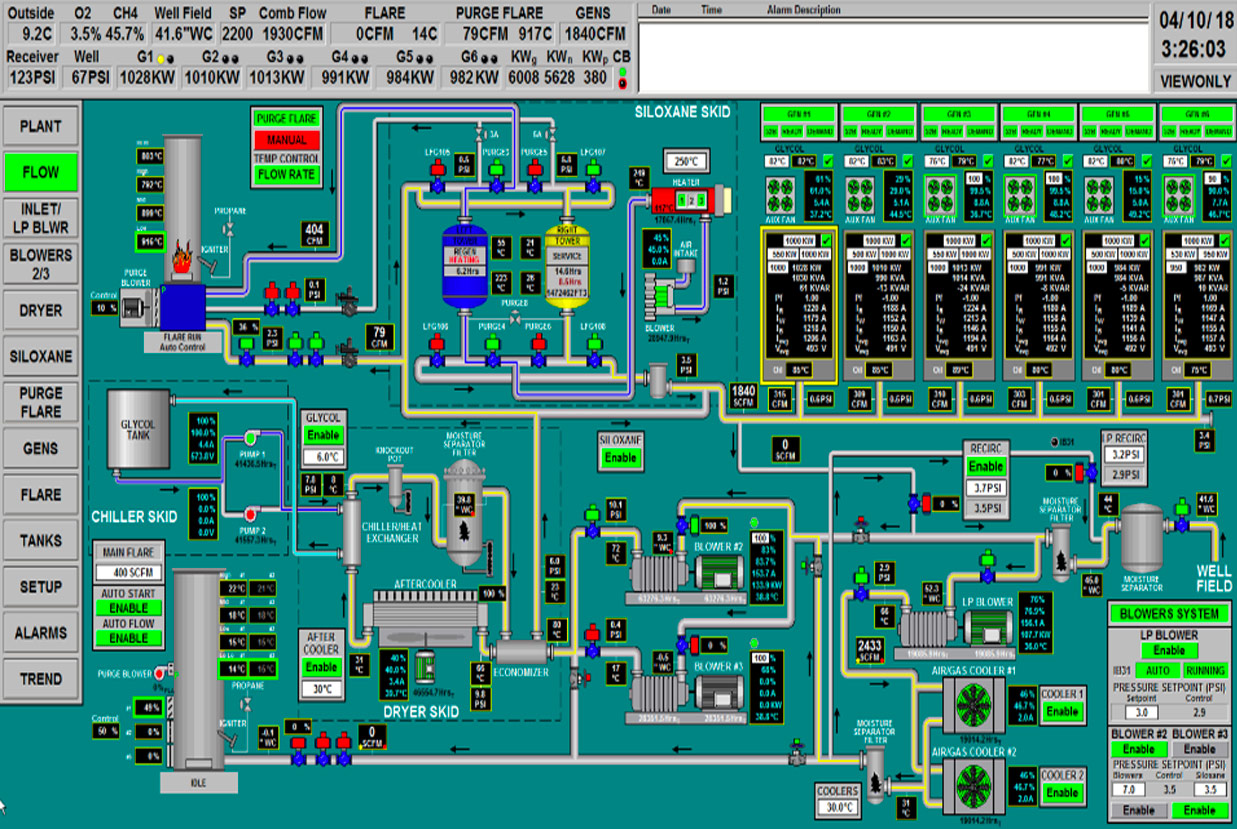This screenshot has width=1237, height=829.
Task: Go to INLET/LP BLWR screen
Action: click(41, 218)
